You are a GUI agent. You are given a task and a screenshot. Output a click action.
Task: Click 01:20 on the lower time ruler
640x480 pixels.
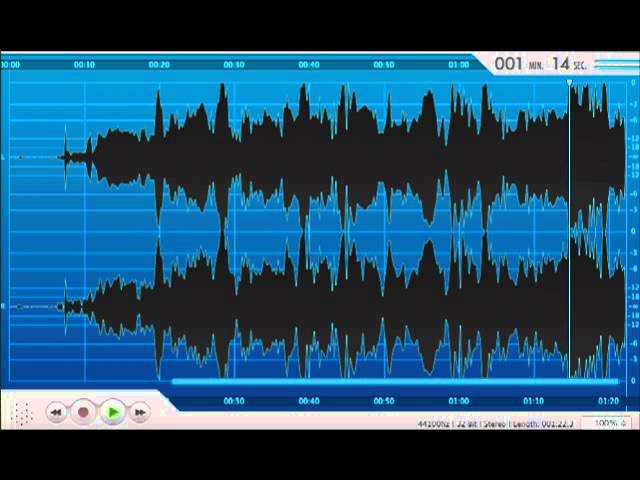coord(609,401)
